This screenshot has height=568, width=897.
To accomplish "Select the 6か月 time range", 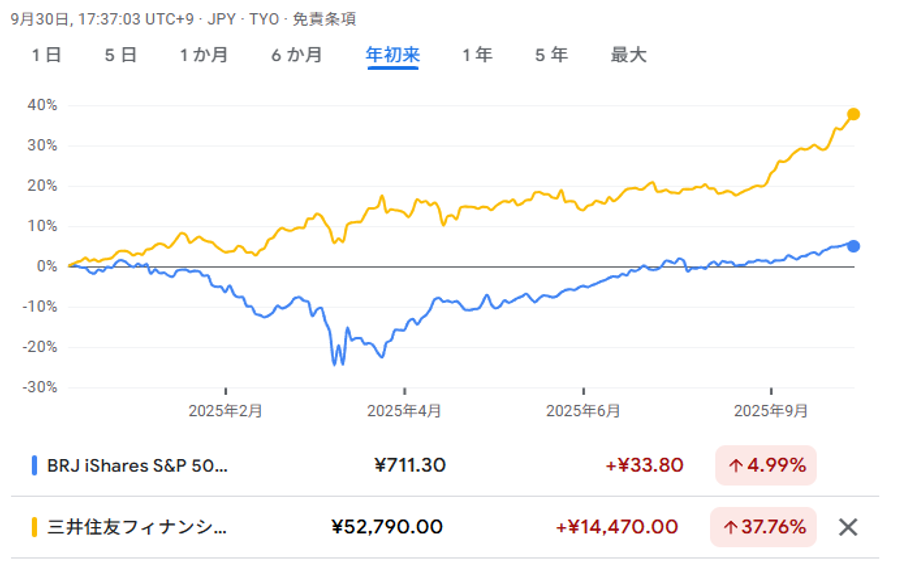I will click(x=296, y=55).
